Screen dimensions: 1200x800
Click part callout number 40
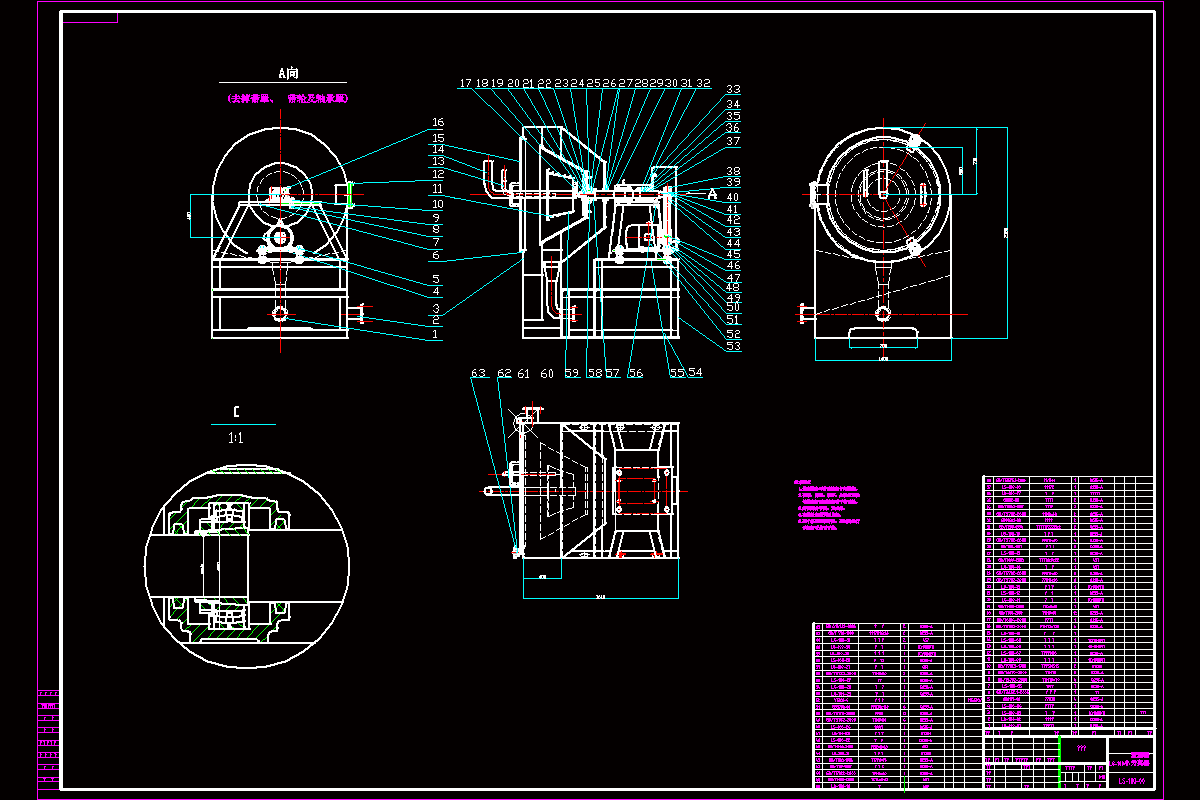733,197
